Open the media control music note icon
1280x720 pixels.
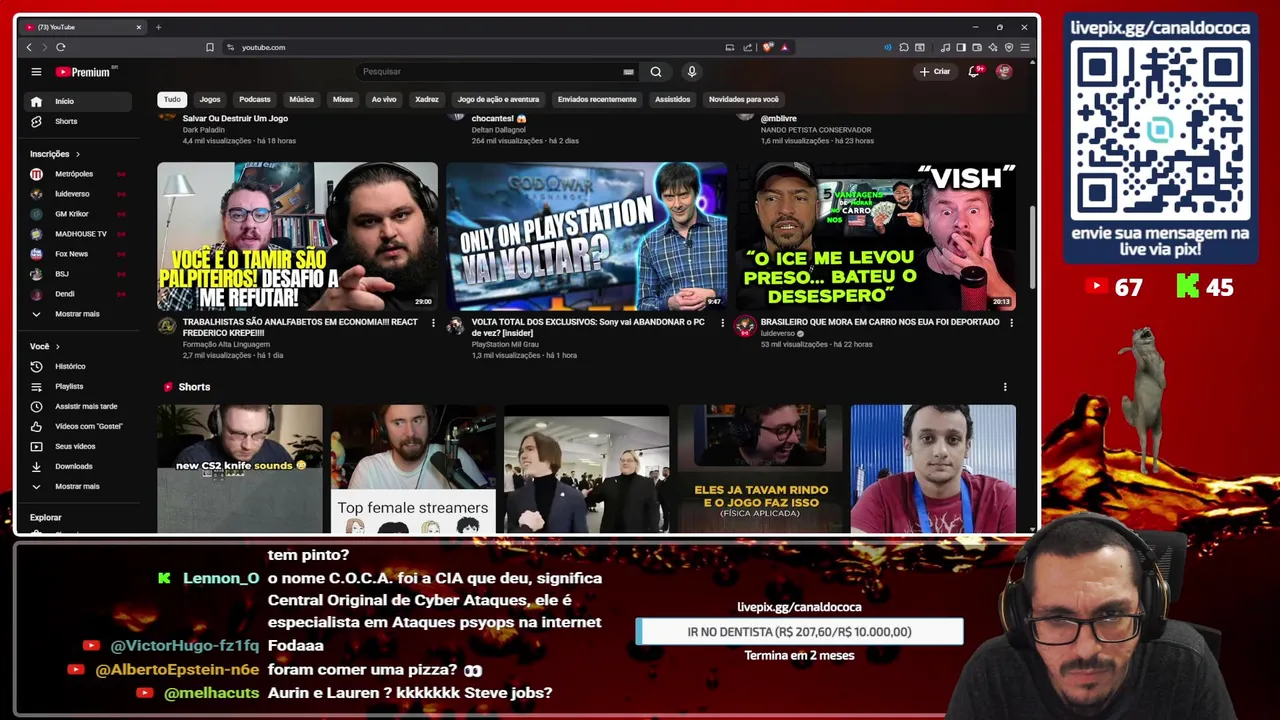pos(945,47)
